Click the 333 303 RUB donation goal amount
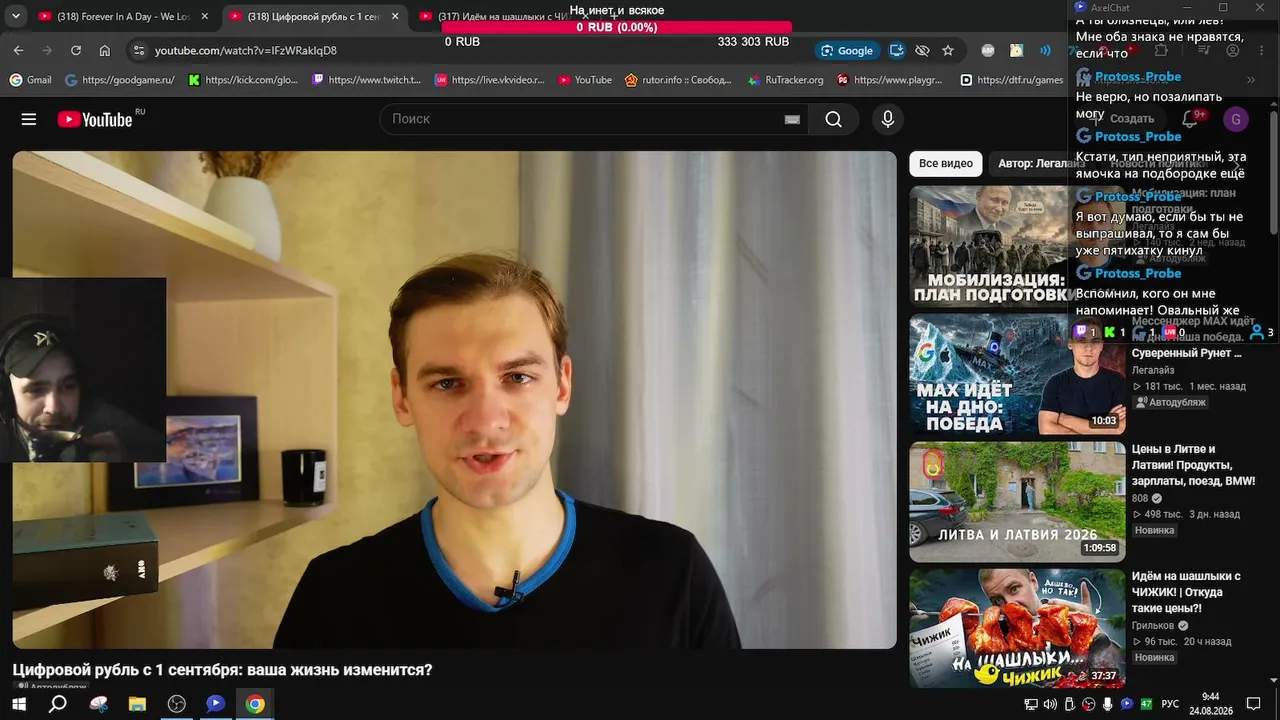 point(753,42)
